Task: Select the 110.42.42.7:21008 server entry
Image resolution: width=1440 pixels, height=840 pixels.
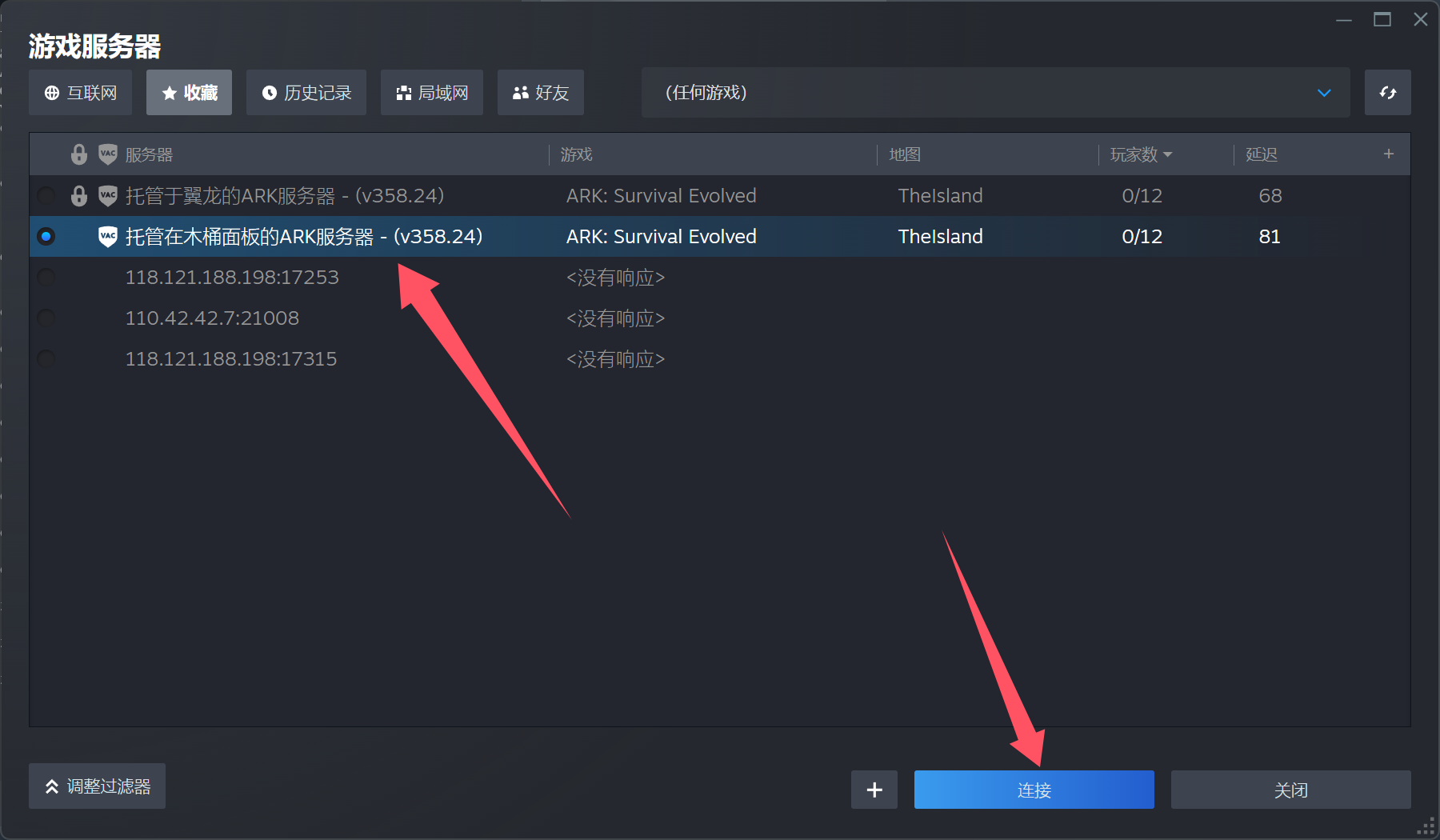Action: click(212, 318)
